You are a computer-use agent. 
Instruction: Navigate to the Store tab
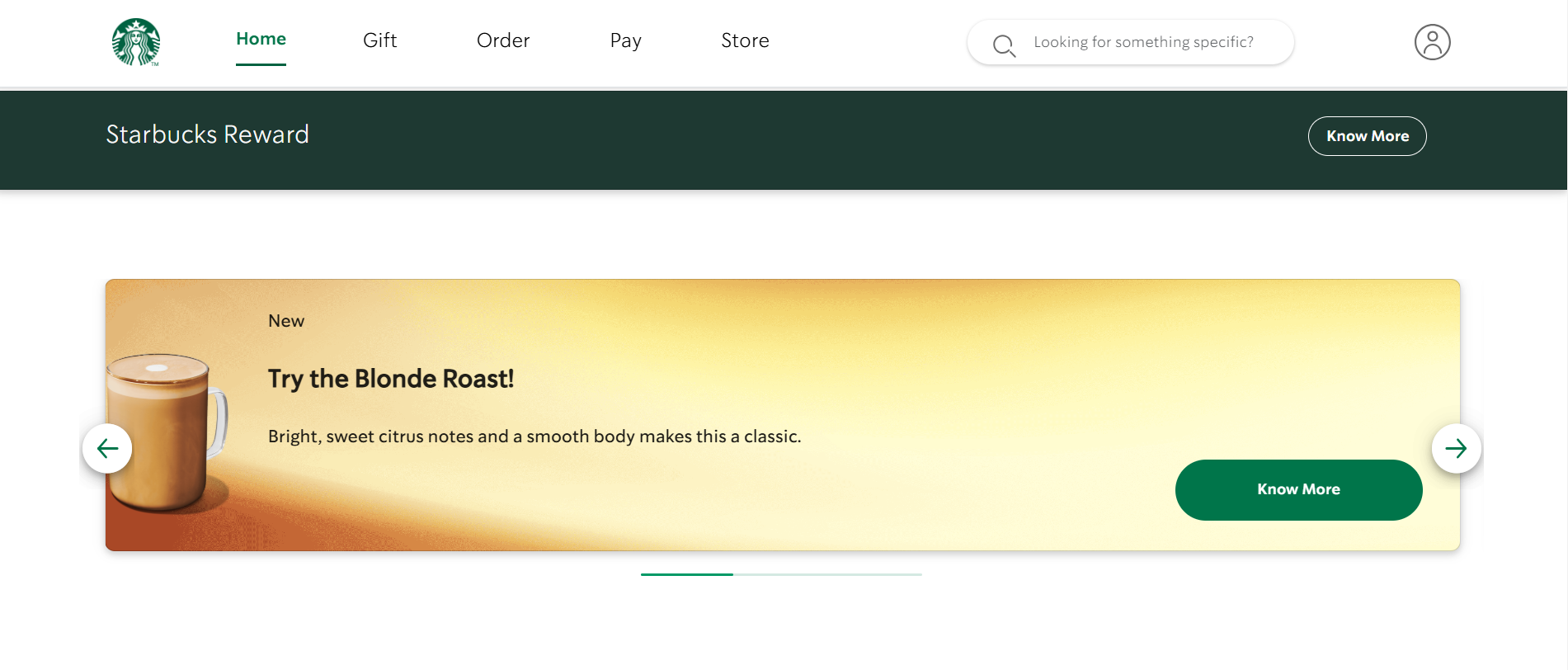point(745,40)
